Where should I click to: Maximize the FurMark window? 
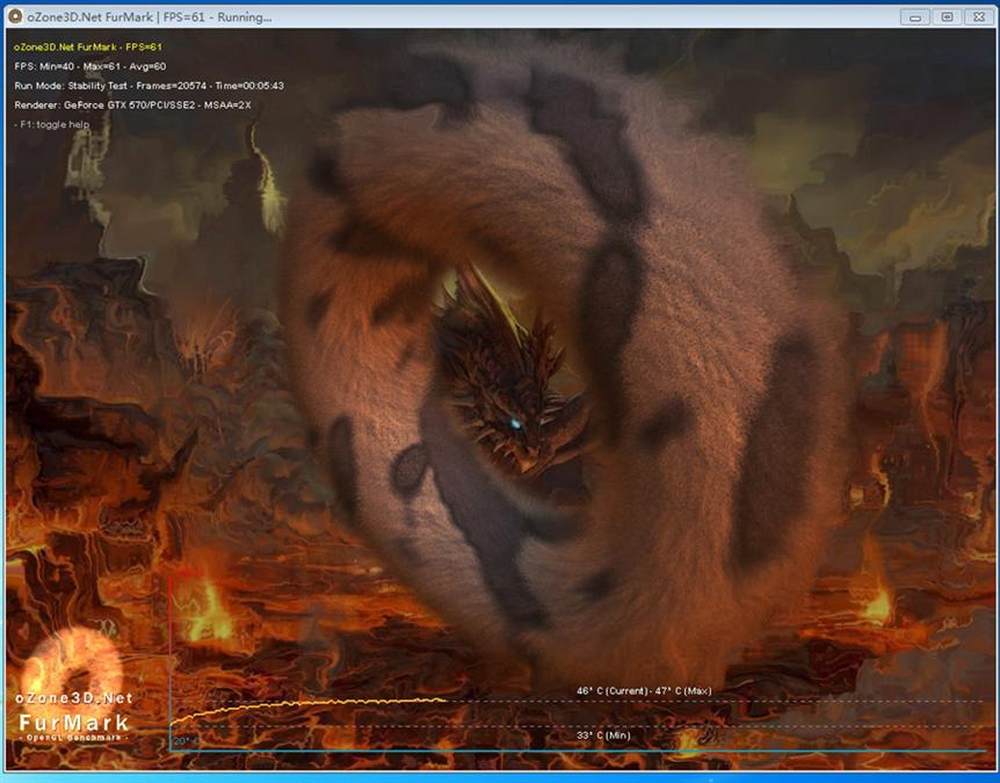point(947,17)
